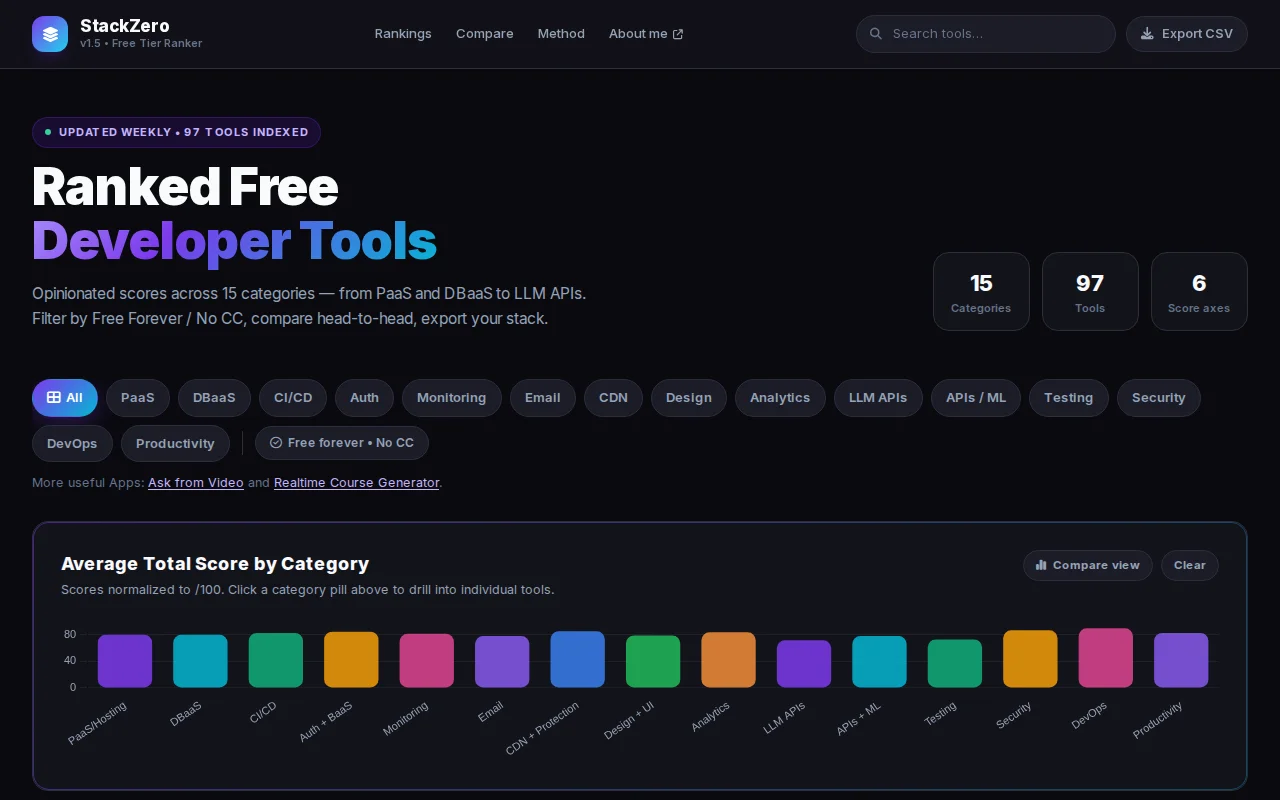Open the Ask from Video link
The height and width of the screenshot is (800, 1280).
coord(196,483)
